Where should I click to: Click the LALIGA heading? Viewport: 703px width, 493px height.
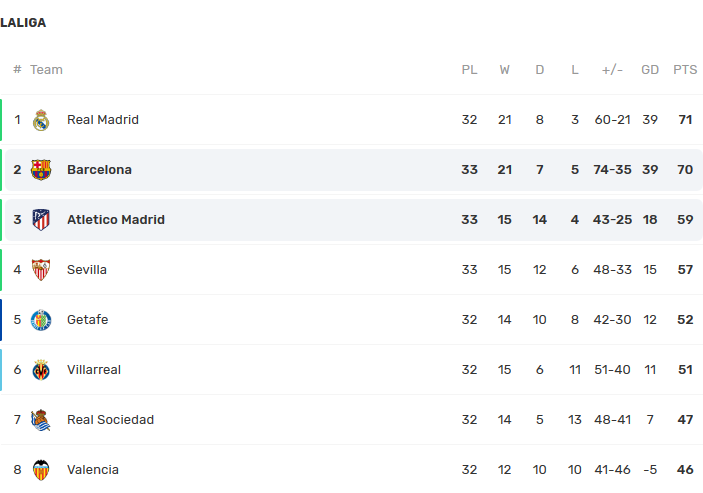(23, 23)
